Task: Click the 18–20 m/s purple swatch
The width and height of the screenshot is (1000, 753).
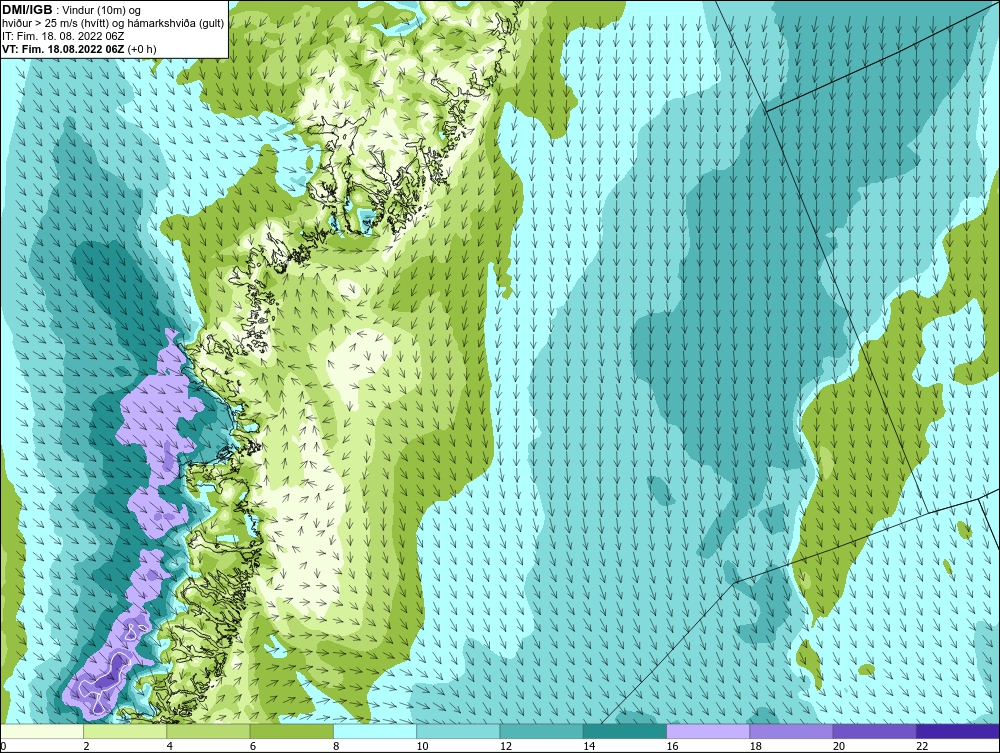Action: [x=791, y=731]
